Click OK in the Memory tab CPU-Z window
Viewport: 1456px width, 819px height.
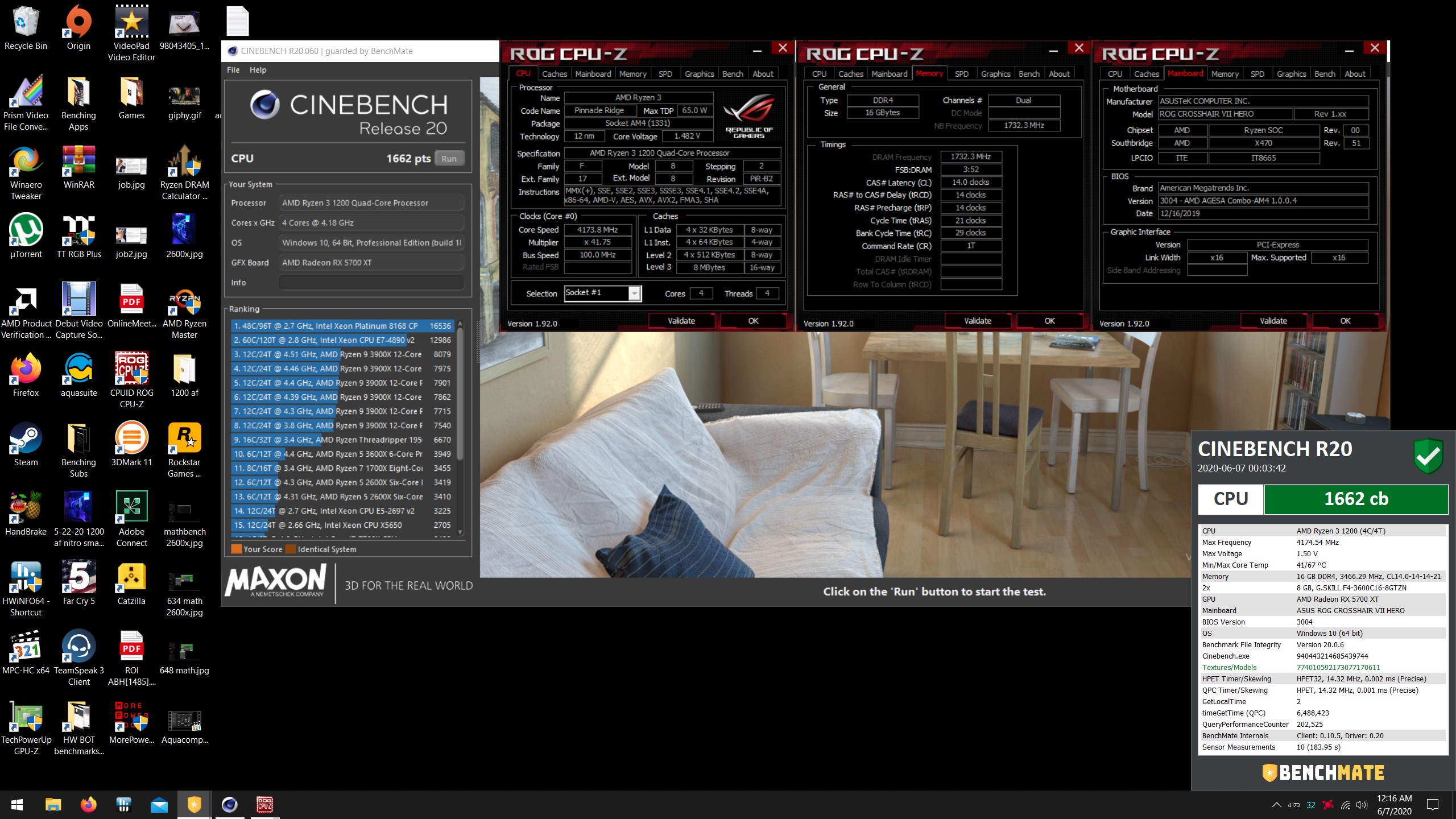1049,321
